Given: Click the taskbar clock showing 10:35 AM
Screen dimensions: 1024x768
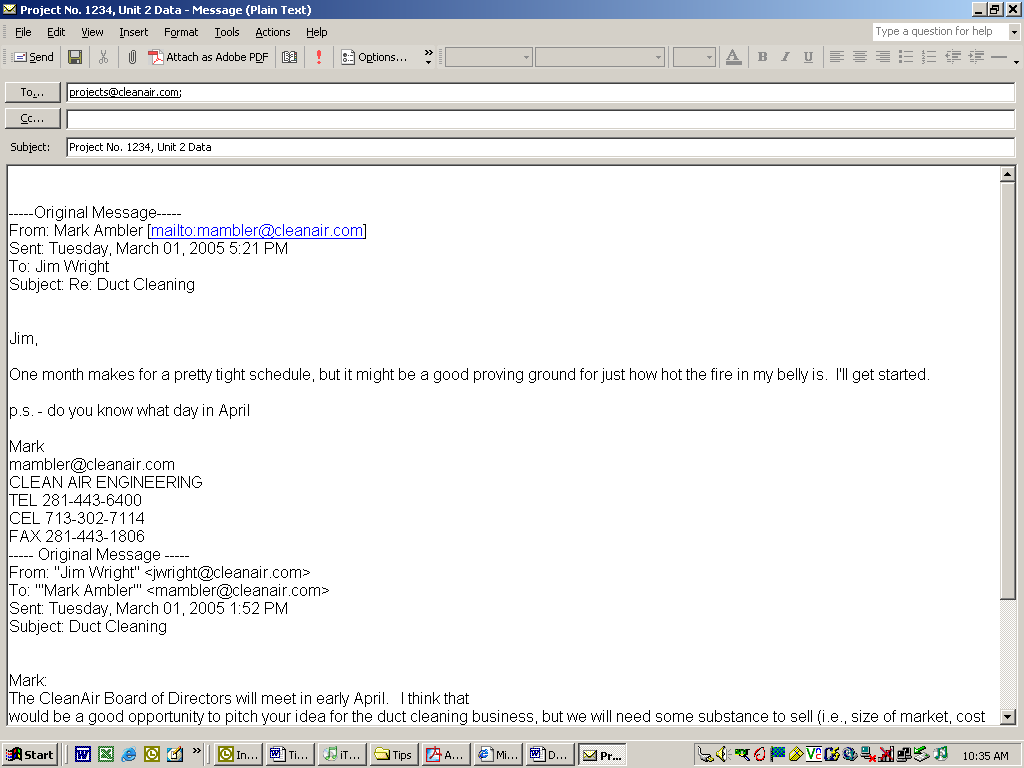Looking at the screenshot, I should click(x=985, y=756).
